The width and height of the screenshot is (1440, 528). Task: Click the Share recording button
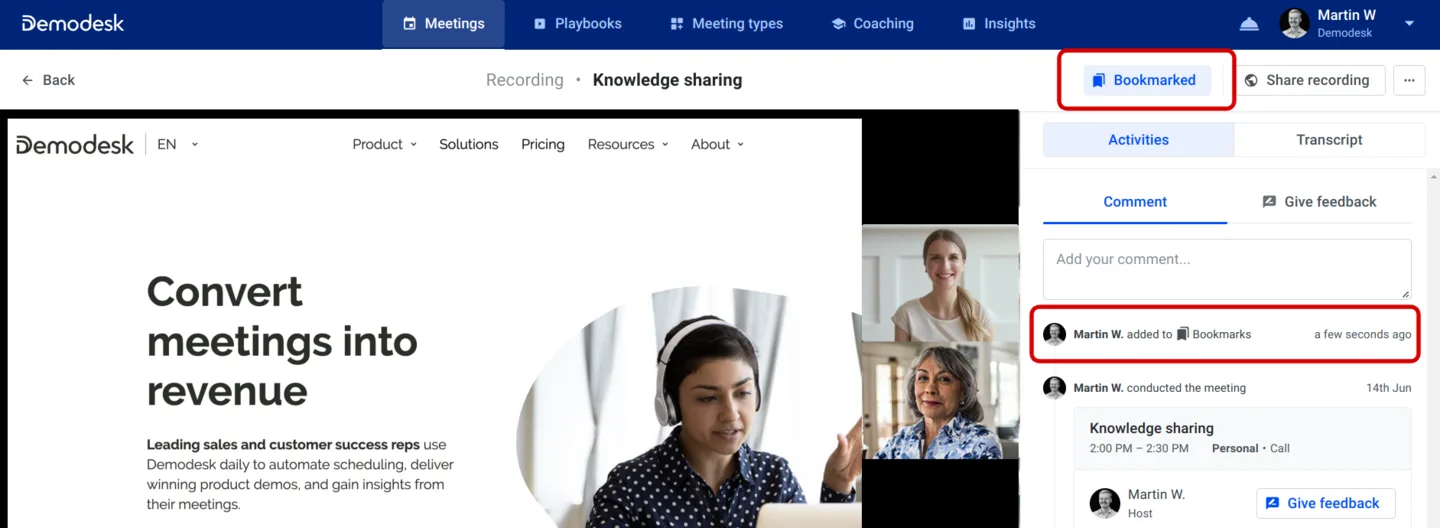[x=1308, y=80]
